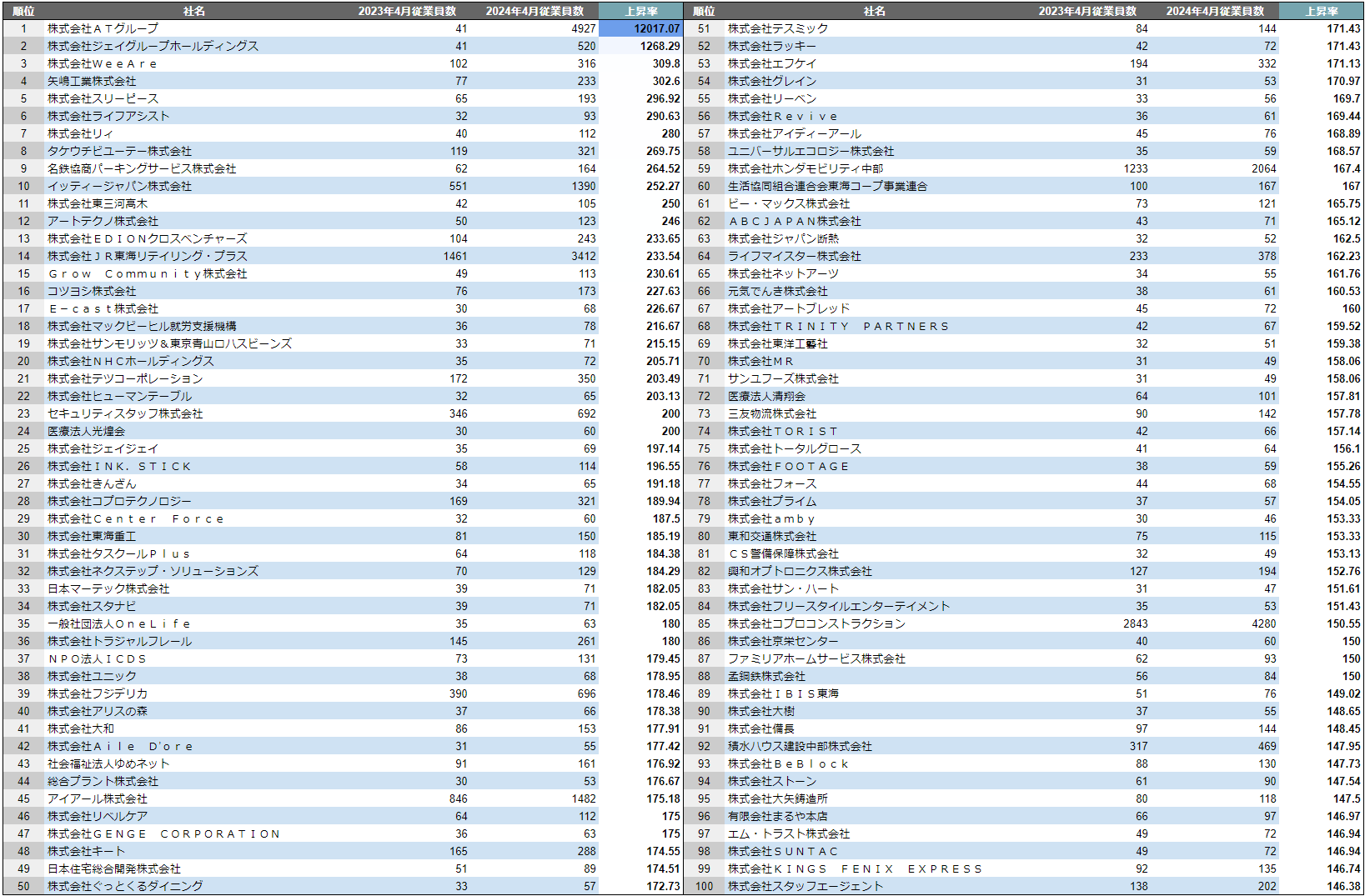Select the employee count 2843

[1136, 623]
